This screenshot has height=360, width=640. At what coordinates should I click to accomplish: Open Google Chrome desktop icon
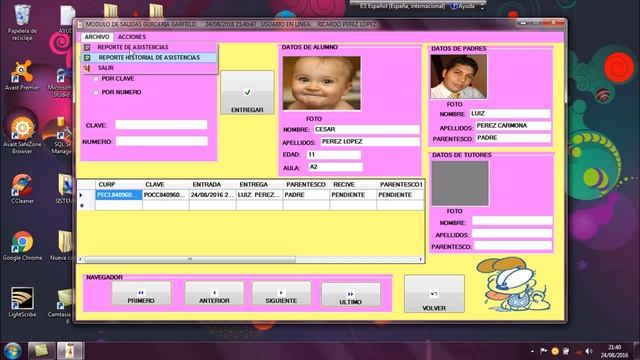tap(22, 246)
